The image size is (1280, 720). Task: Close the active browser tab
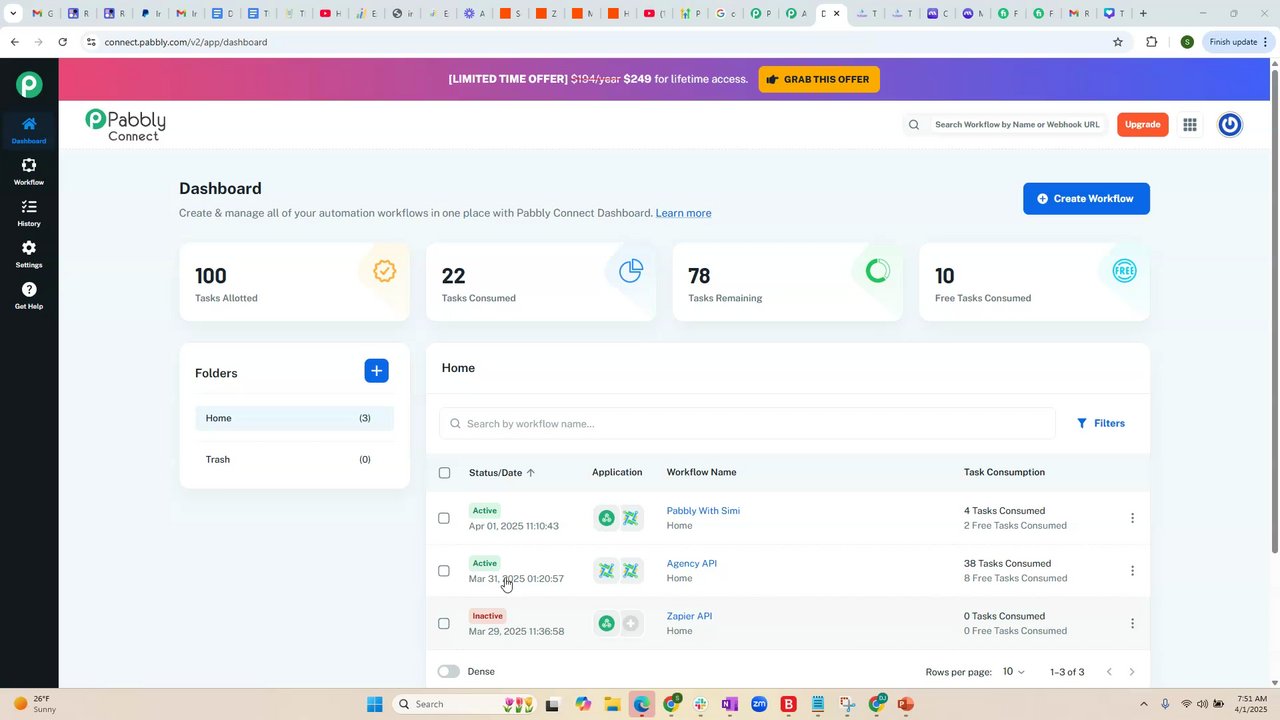pos(837,14)
